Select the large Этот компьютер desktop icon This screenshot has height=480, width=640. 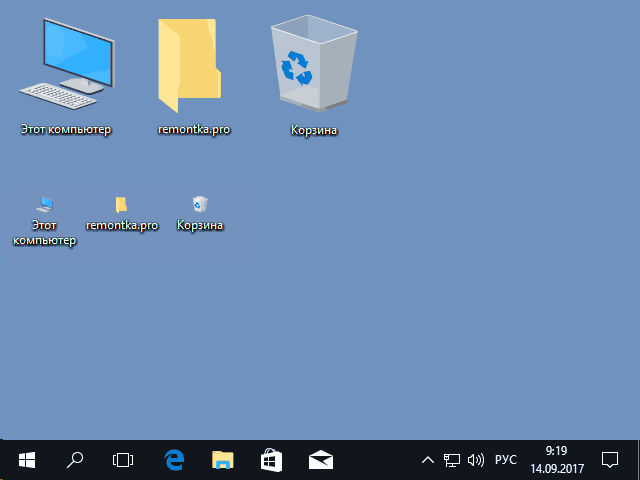pyautogui.click(x=67, y=64)
